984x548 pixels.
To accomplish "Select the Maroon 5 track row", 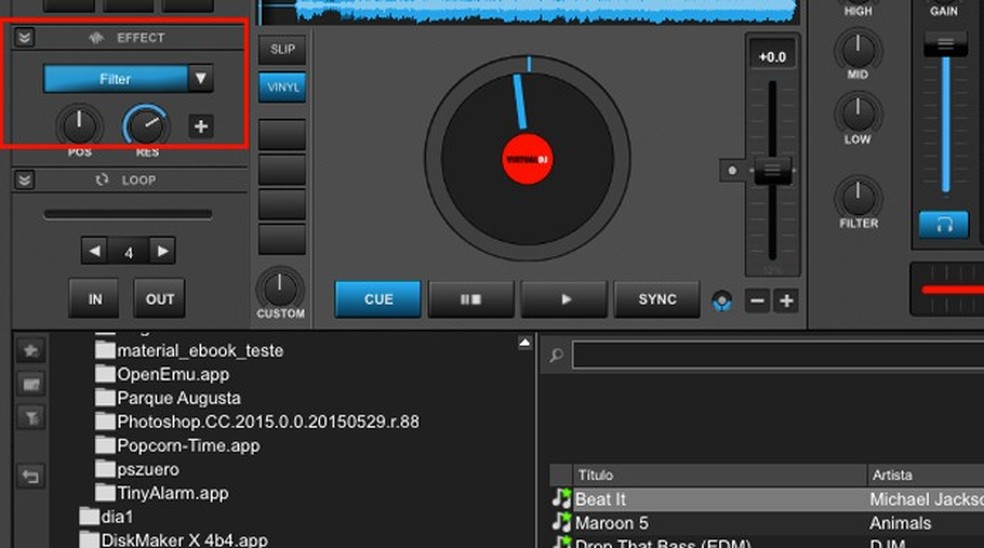I will [767, 524].
